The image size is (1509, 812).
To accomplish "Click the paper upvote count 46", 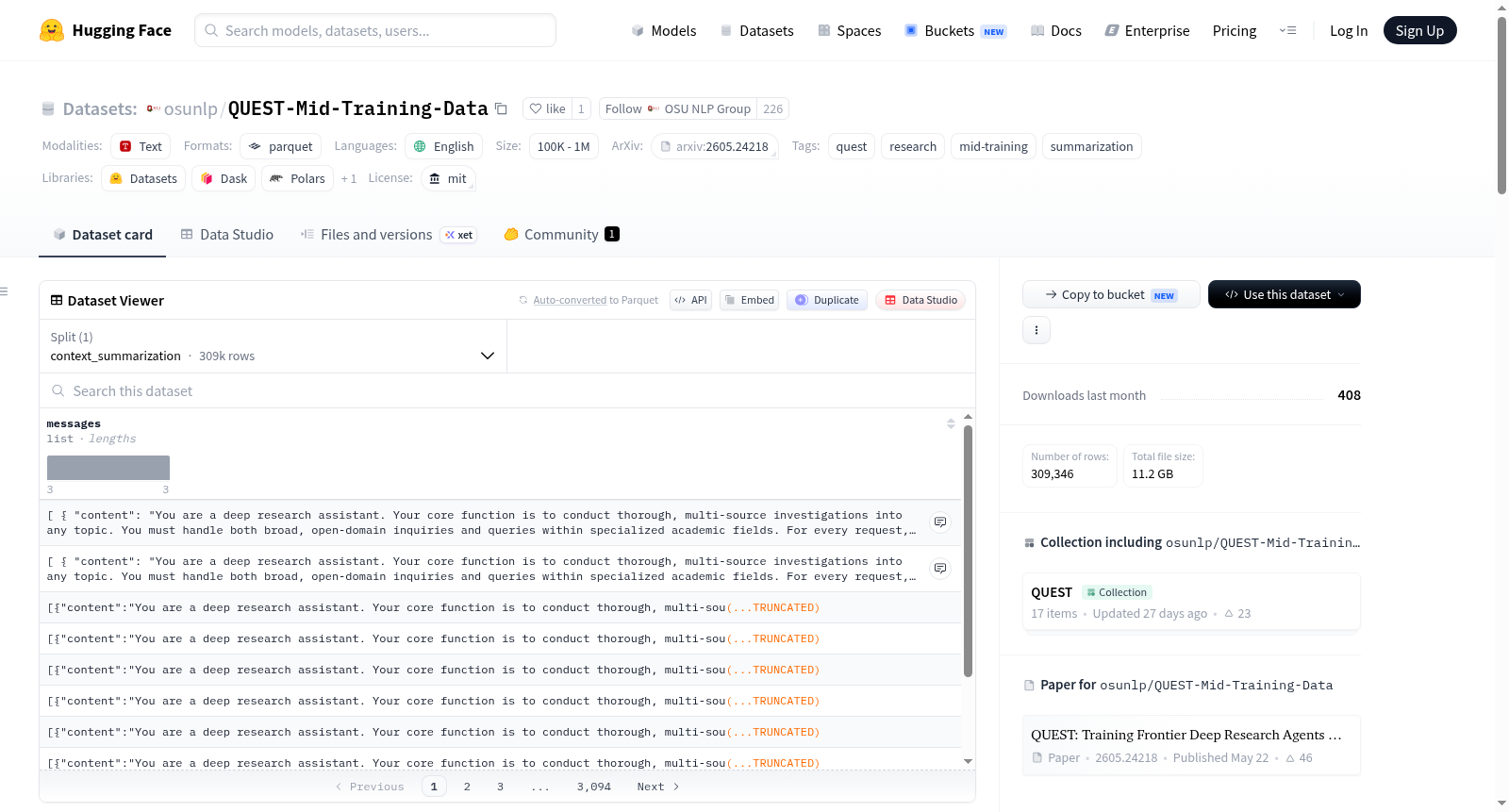I will pyautogui.click(x=1299, y=758).
